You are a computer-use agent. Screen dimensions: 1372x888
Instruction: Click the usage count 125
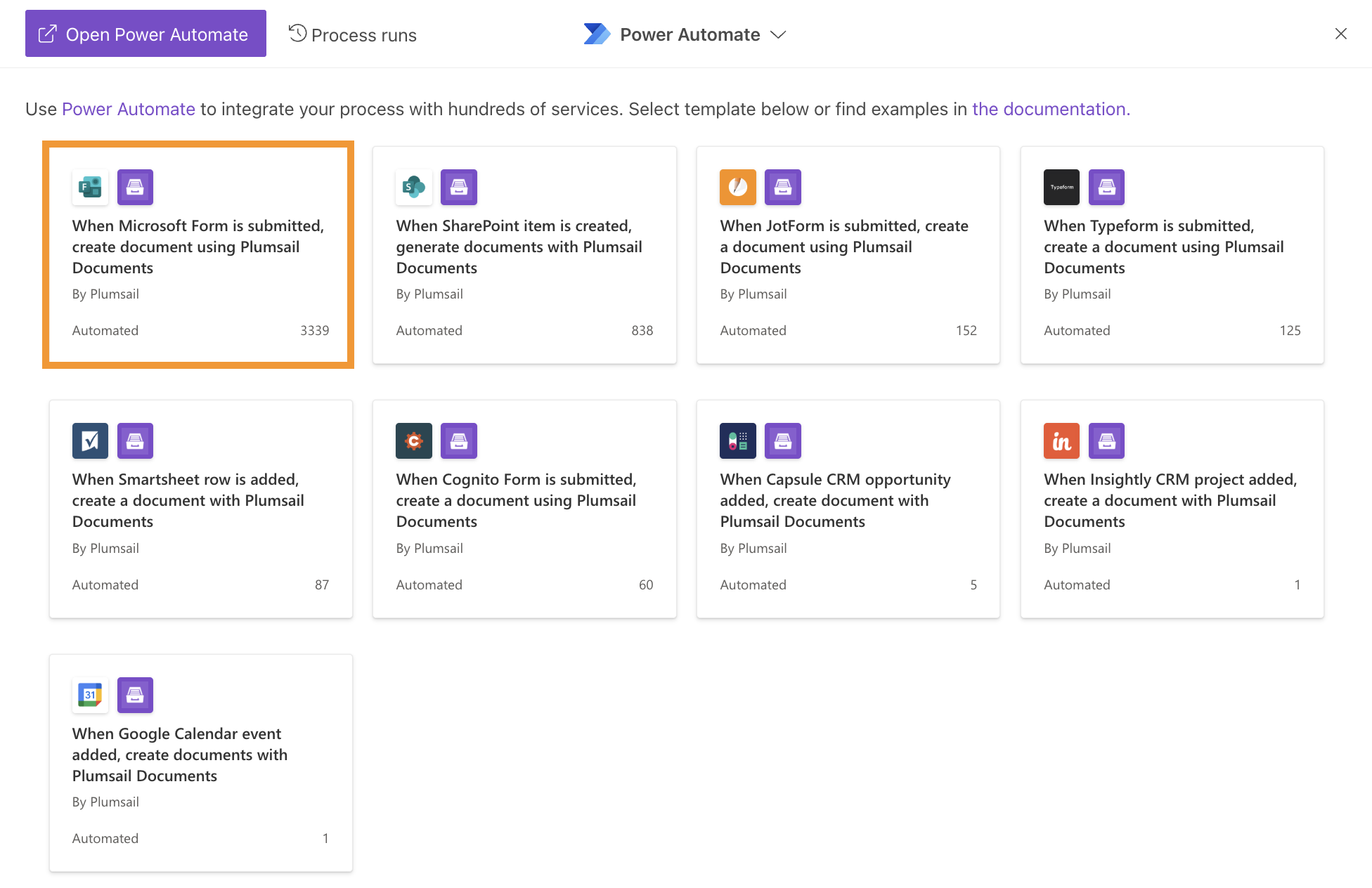(x=1290, y=330)
